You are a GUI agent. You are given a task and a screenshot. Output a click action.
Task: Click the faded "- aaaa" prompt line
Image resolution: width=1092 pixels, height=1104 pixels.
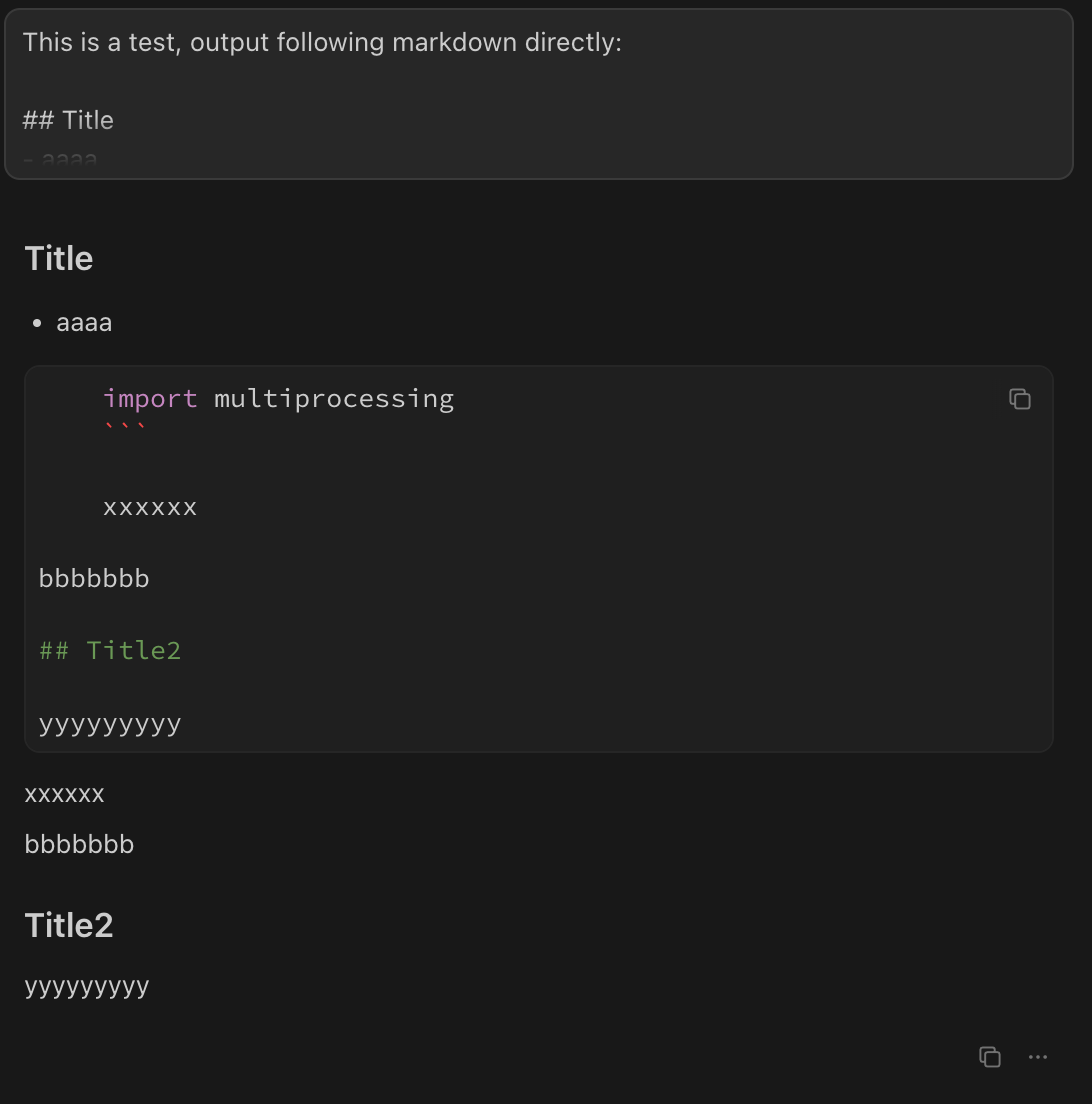pyautogui.click(x=61, y=158)
